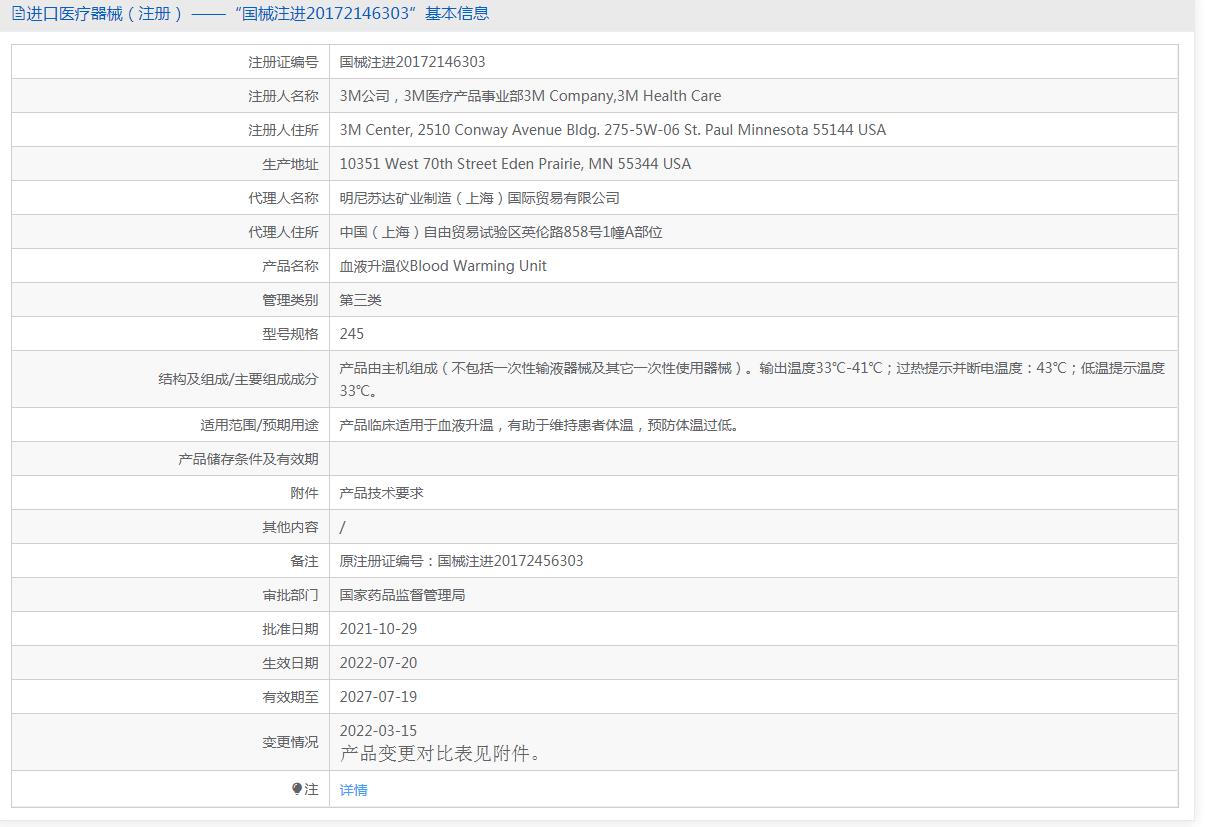Click the 备注 label

click(x=305, y=561)
